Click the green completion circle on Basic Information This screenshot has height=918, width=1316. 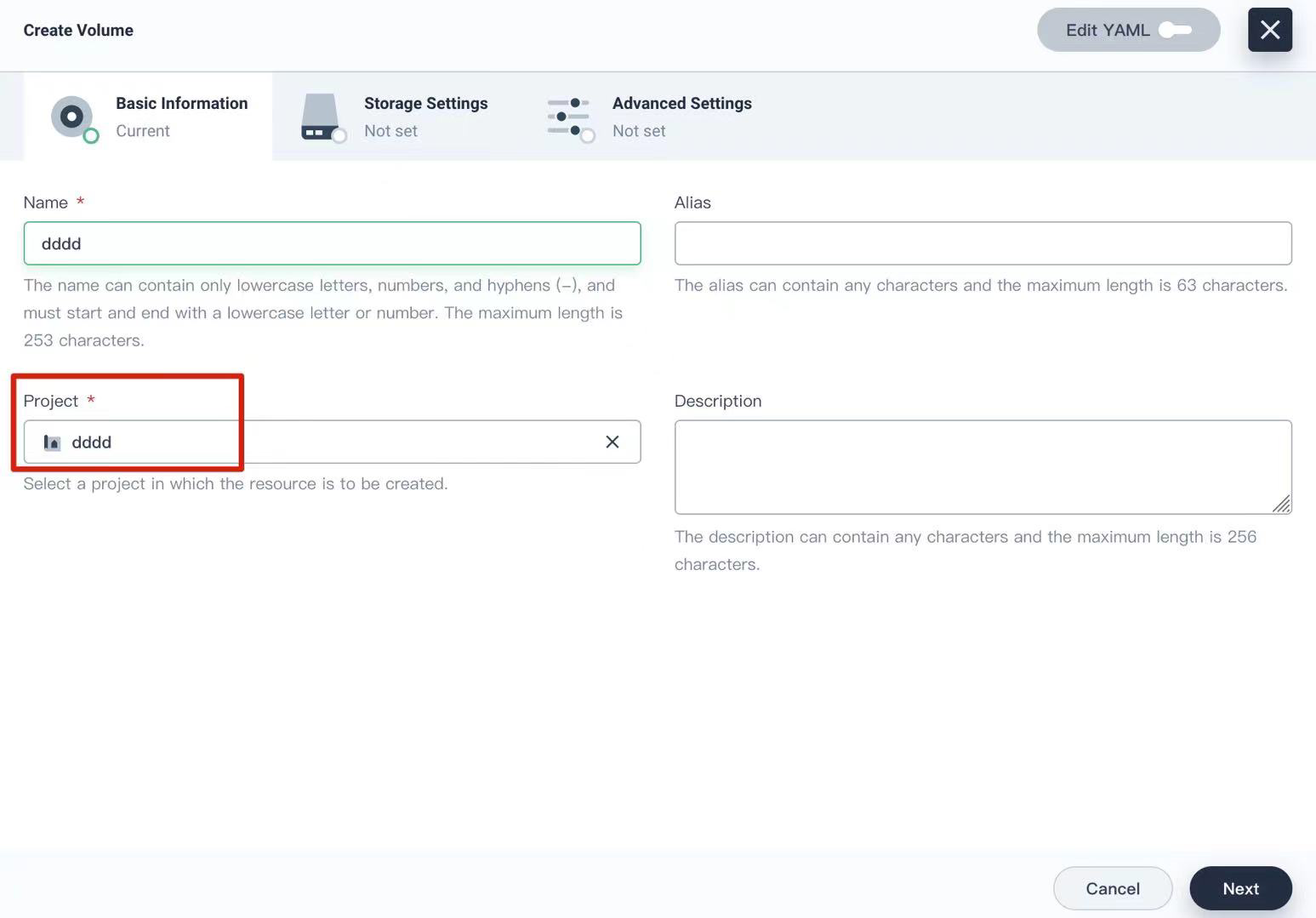(x=89, y=136)
